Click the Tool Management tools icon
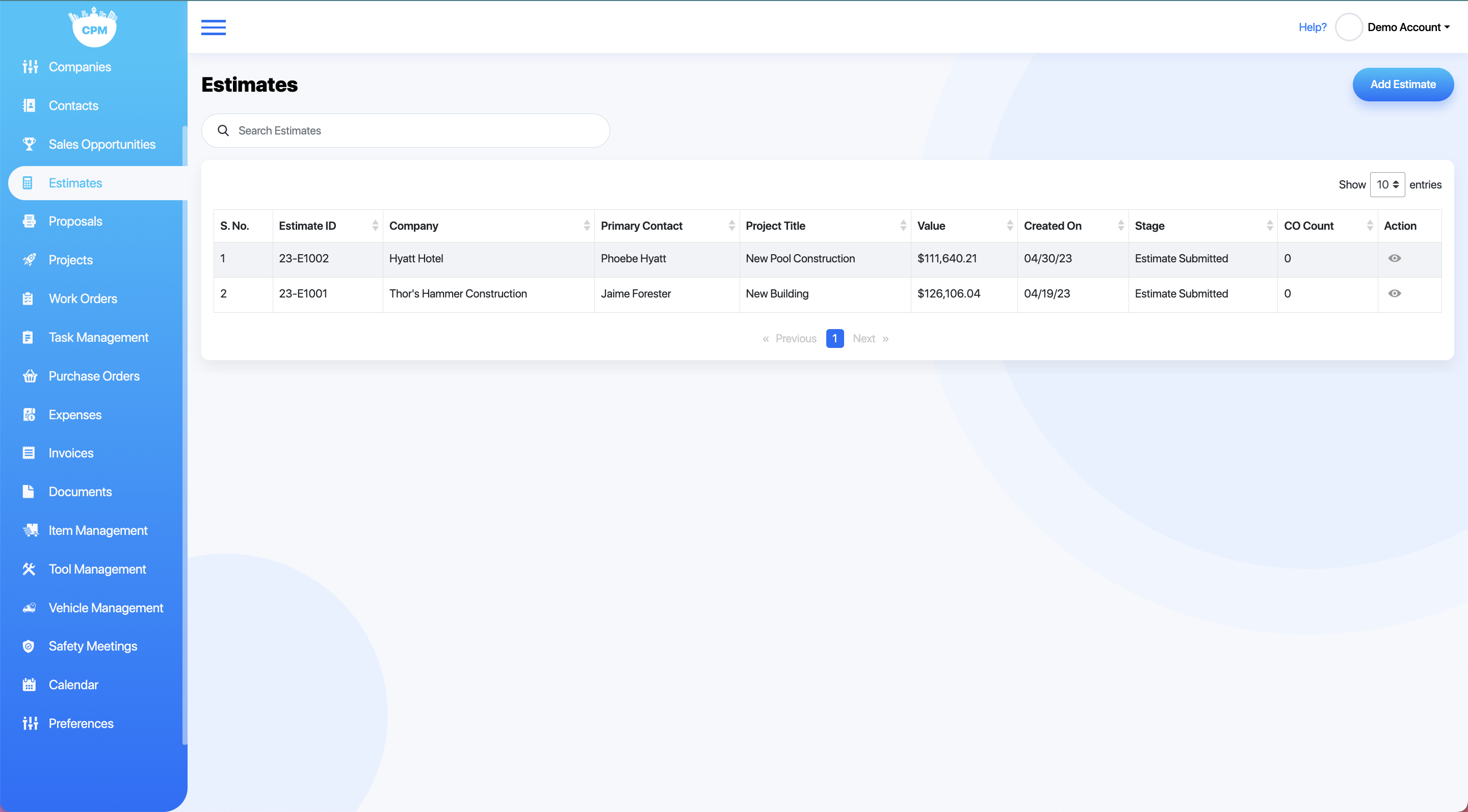 click(29, 569)
